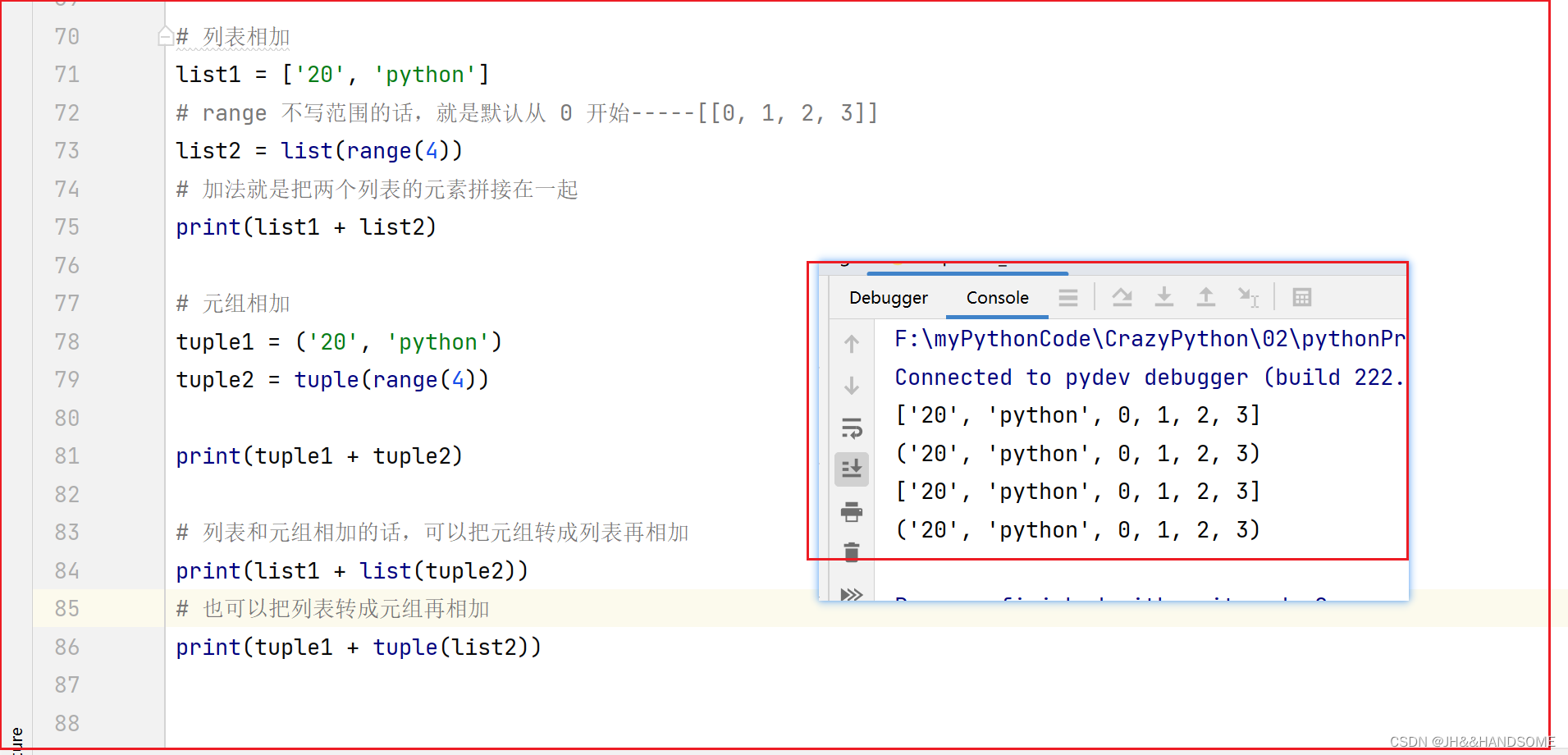Select the Console tab

click(997, 298)
